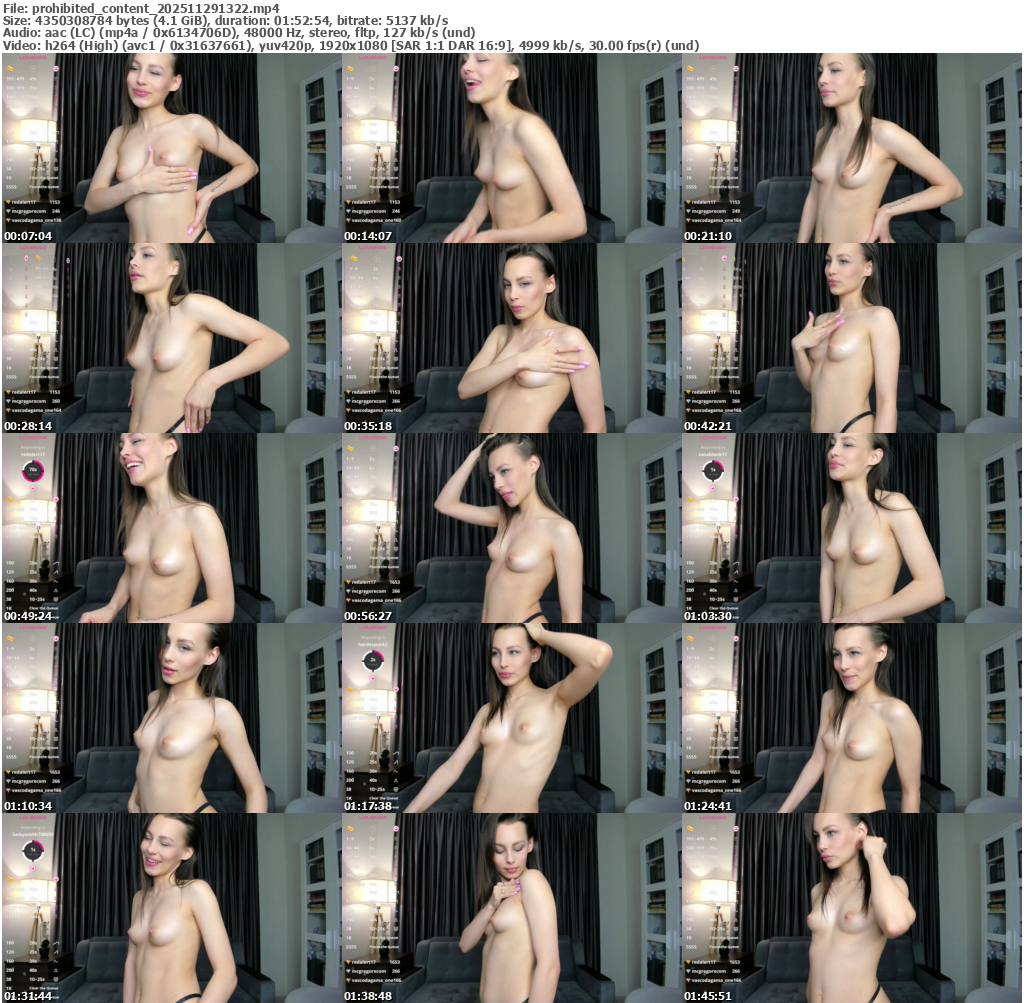The width and height of the screenshot is (1024, 1003).
Task: Open the thumbnail stamped 00:14:07
Action: click(511, 148)
